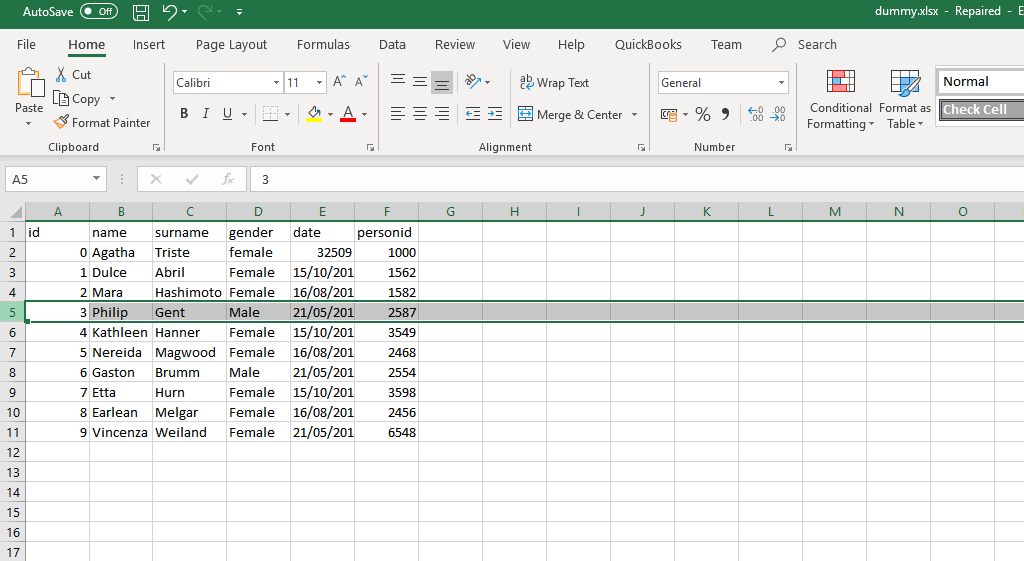Click the Increase Indent icon

click(494, 114)
